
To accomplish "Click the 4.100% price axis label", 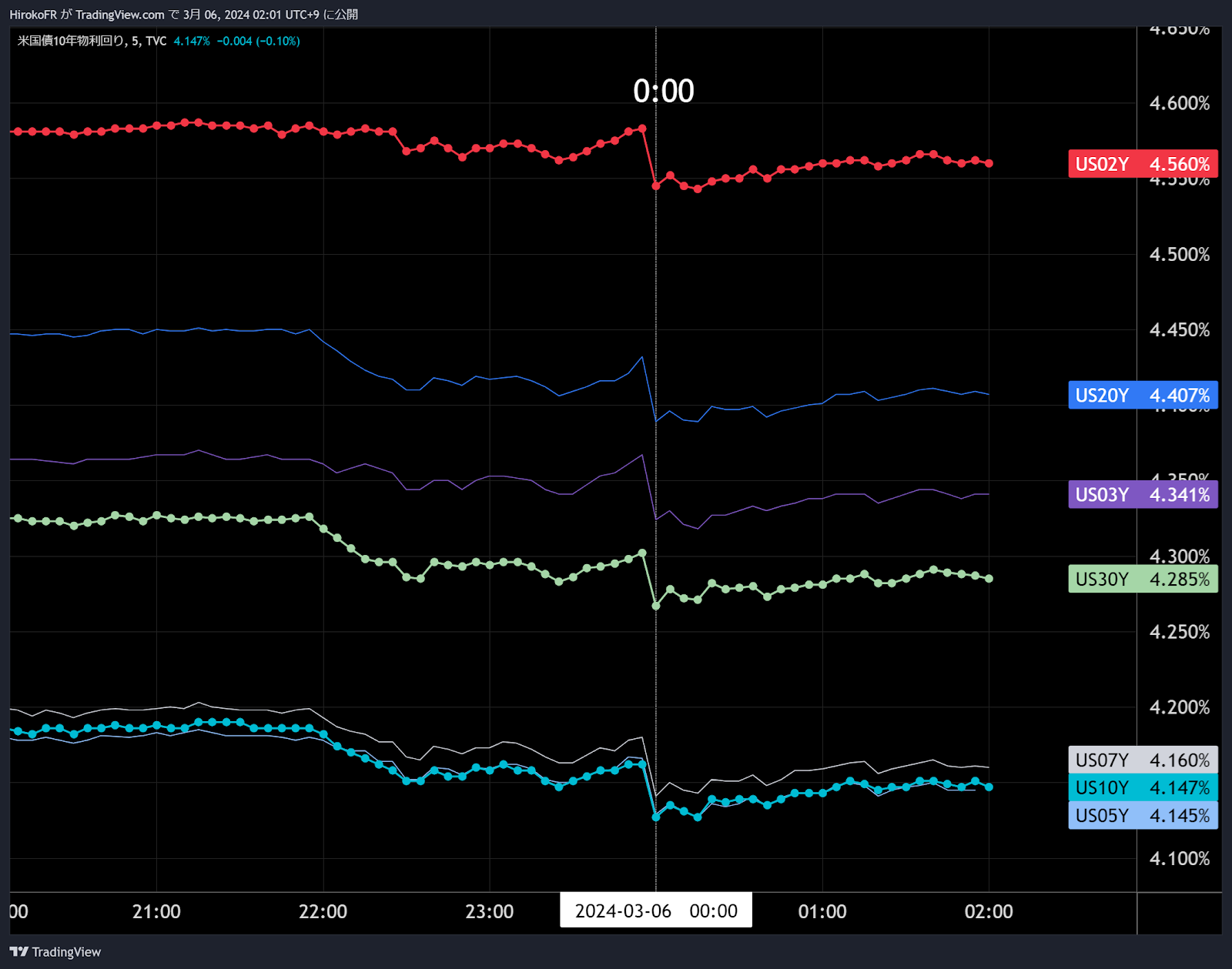I will 1180,858.
